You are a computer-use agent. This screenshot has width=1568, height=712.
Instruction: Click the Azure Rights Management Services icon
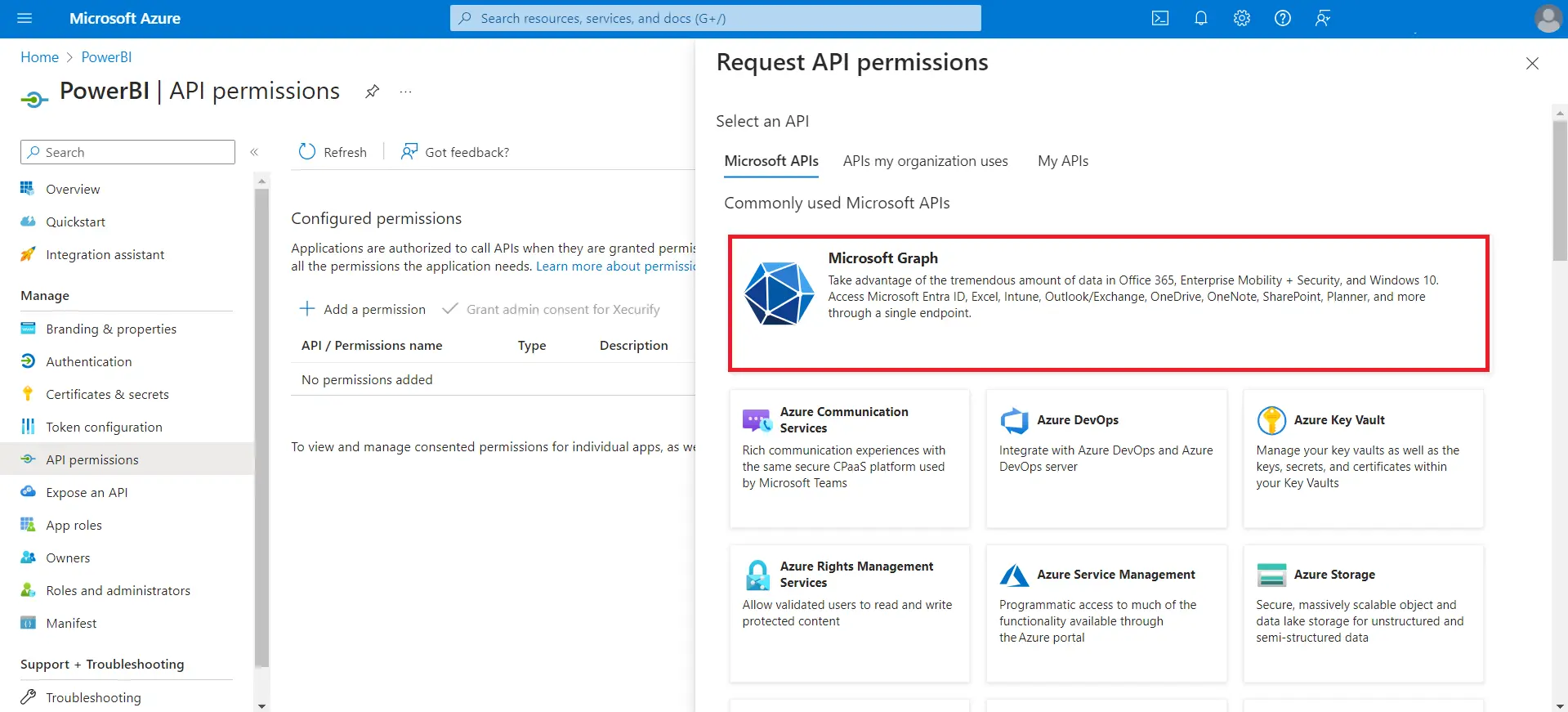[757, 575]
